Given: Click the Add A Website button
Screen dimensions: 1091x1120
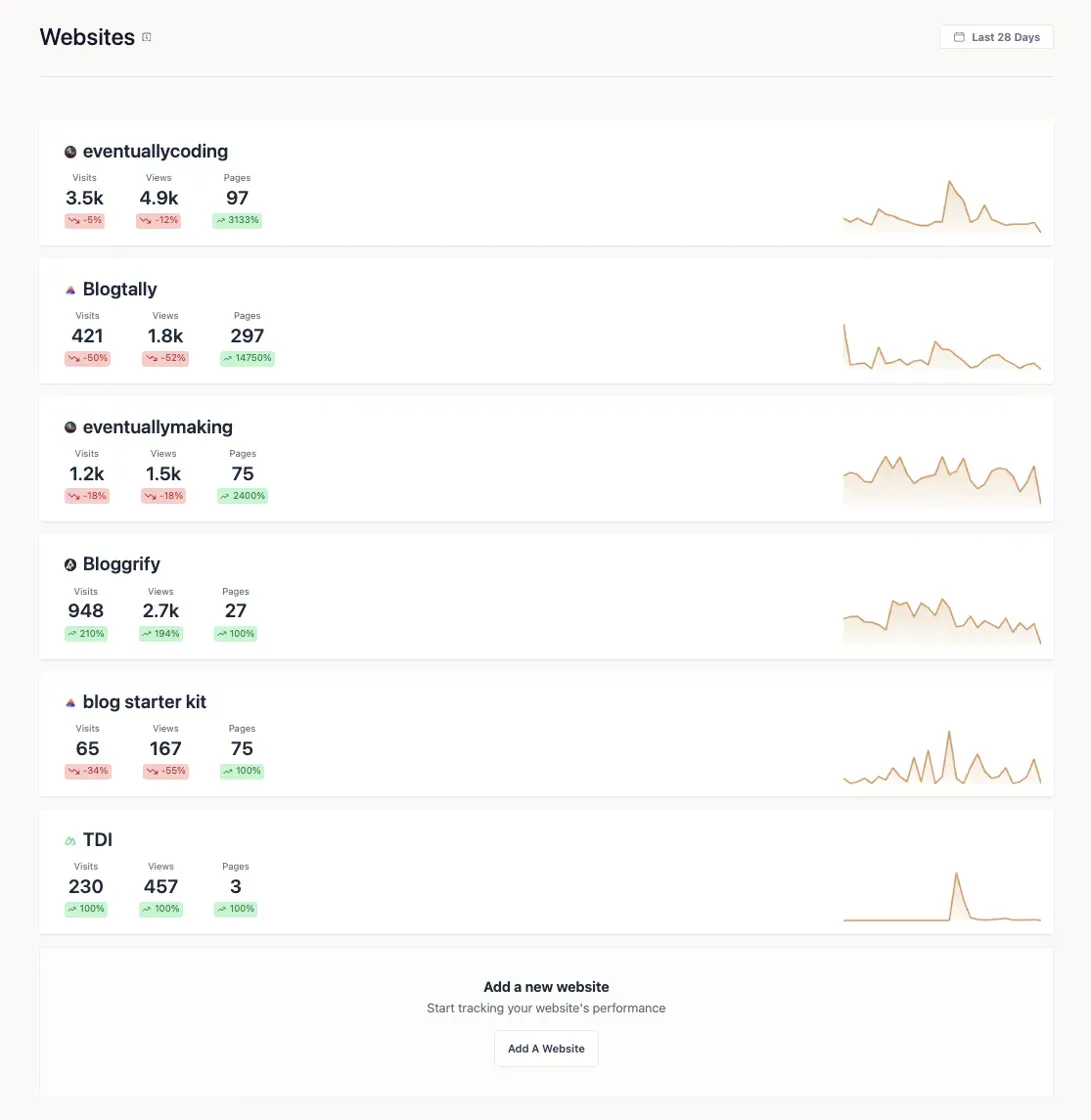Looking at the screenshot, I should pos(545,1048).
